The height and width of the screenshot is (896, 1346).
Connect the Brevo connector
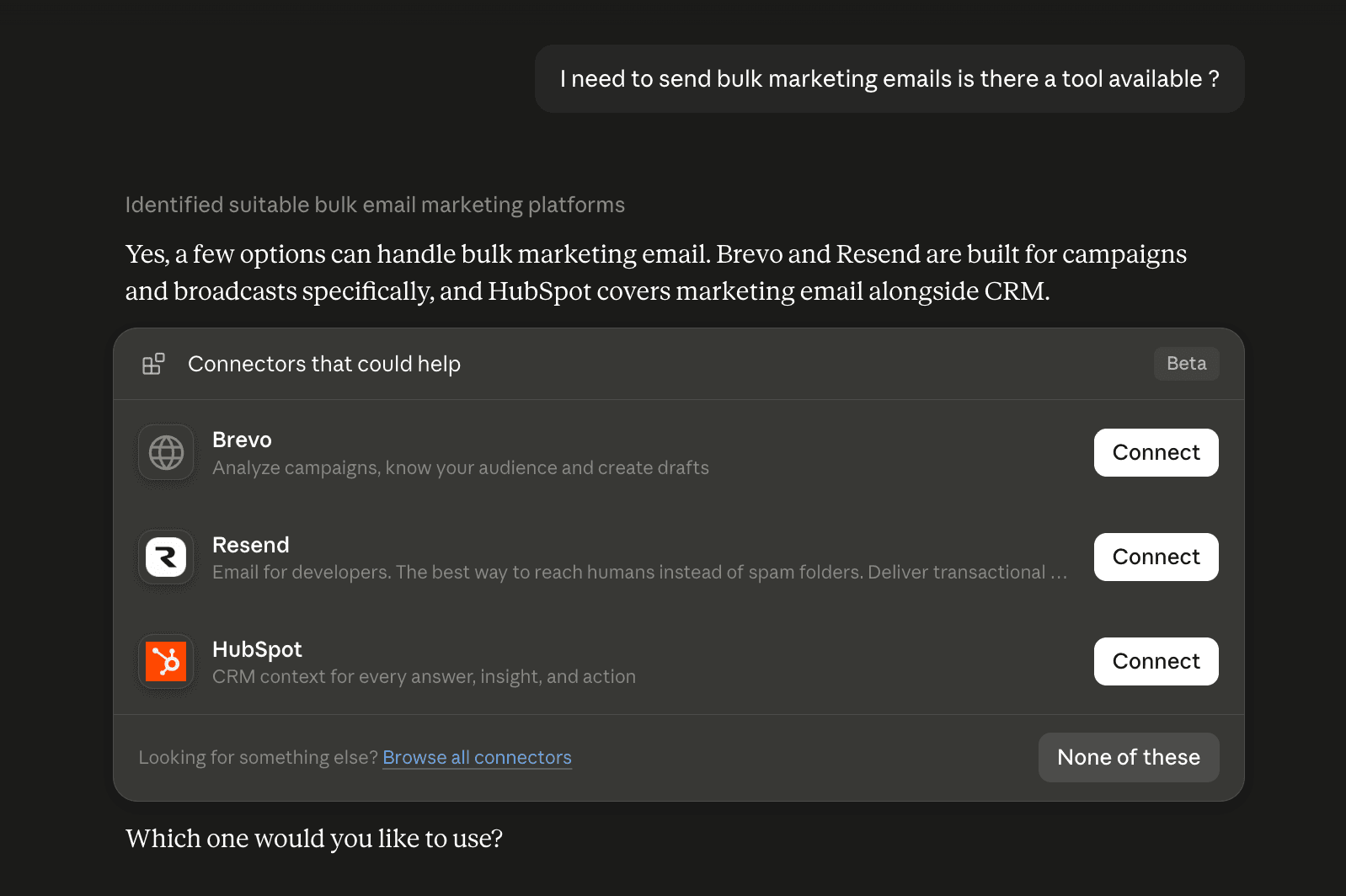click(1156, 453)
